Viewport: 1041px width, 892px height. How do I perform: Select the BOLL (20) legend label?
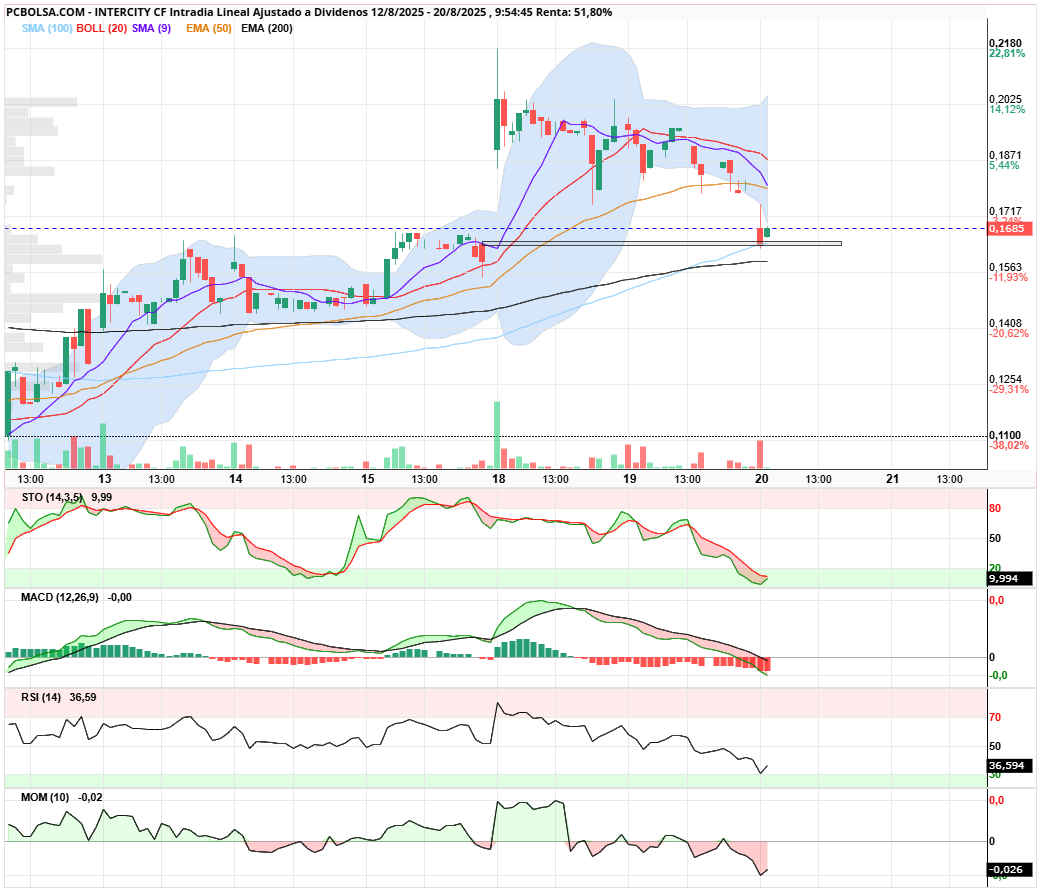(102, 28)
